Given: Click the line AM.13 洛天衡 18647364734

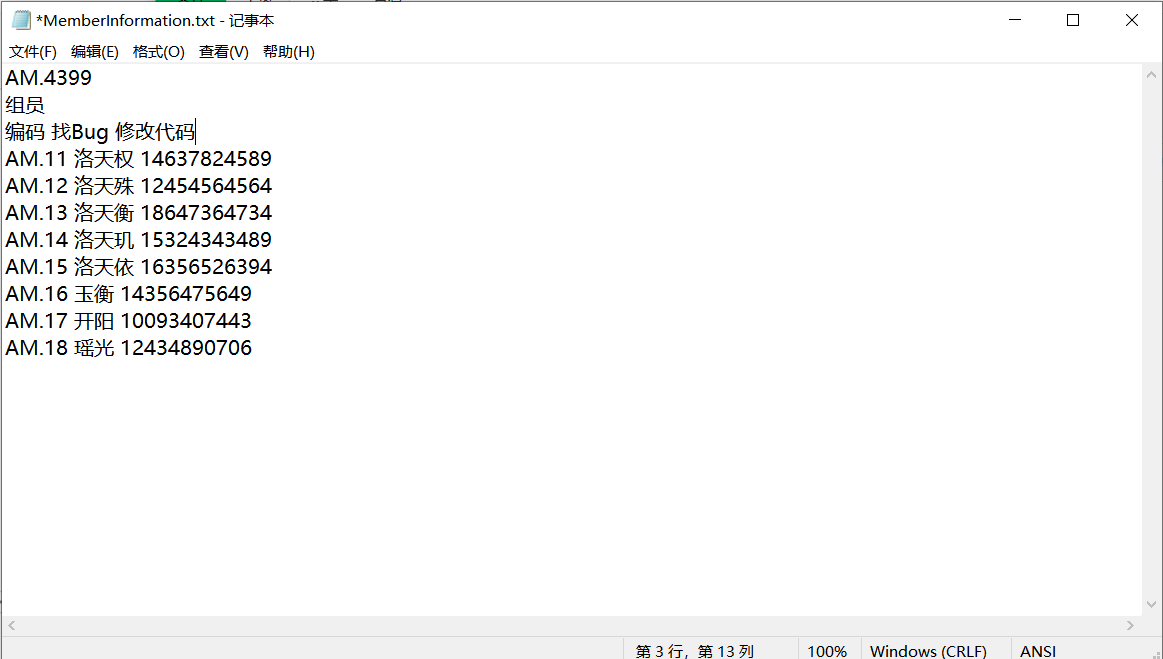Looking at the screenshot, I should click(x=139, y=213).
